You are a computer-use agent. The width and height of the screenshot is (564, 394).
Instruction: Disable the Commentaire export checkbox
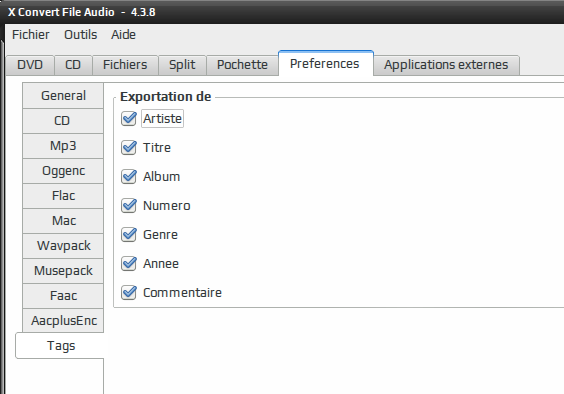click(128, 293)
